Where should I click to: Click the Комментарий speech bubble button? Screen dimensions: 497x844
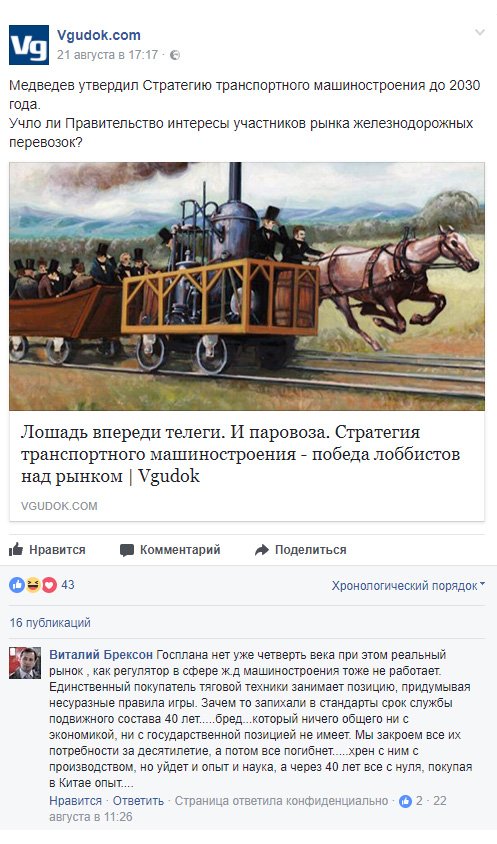click(x=170, y=550)
